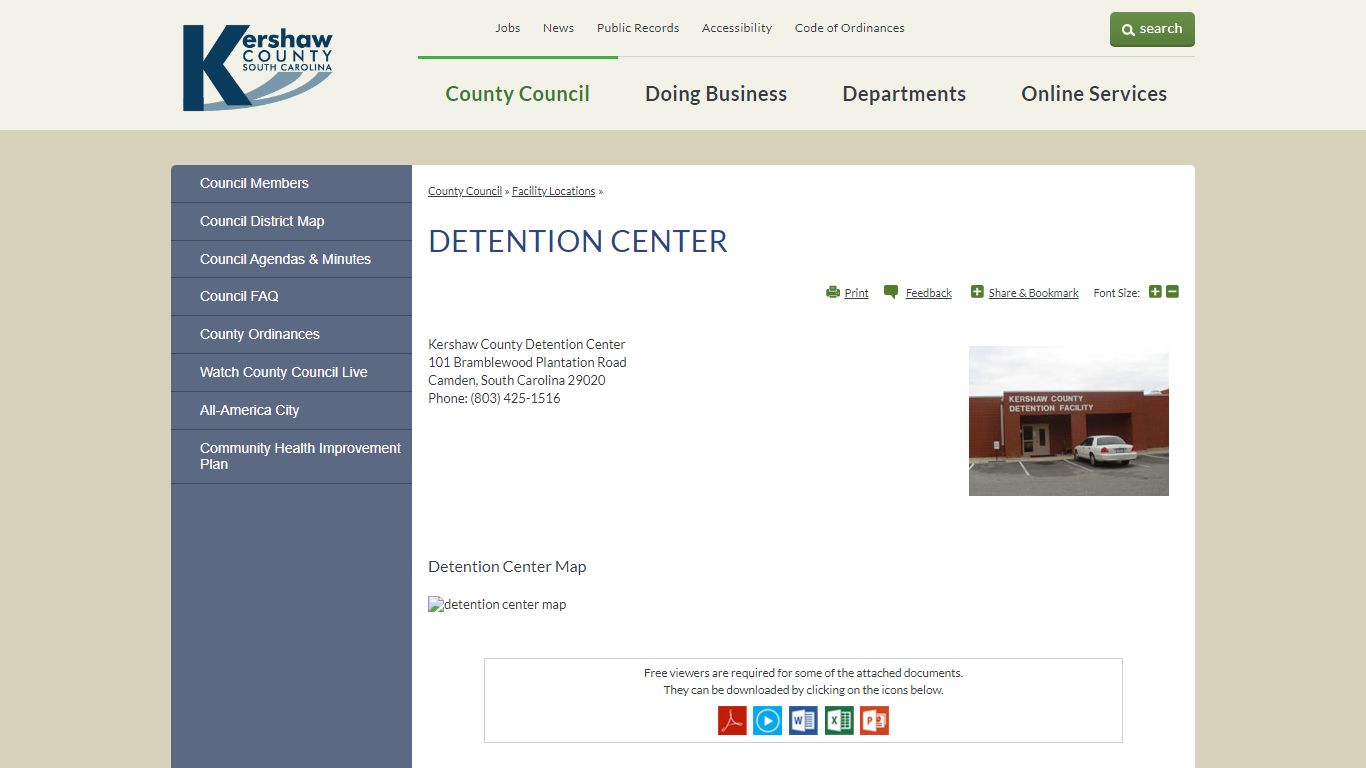Open Public Records link
This screenshot has width=1366, height=768.
(x=638, y=28)
